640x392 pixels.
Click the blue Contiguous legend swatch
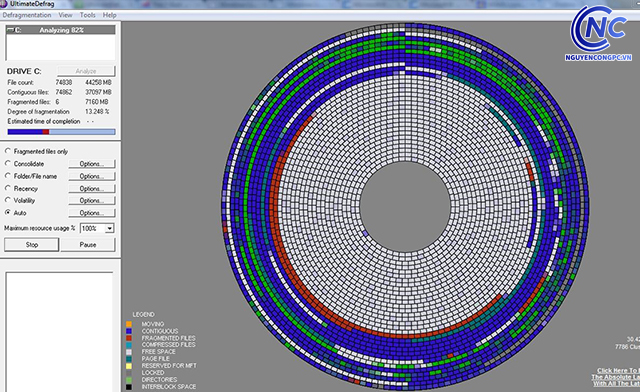[129, 331]
